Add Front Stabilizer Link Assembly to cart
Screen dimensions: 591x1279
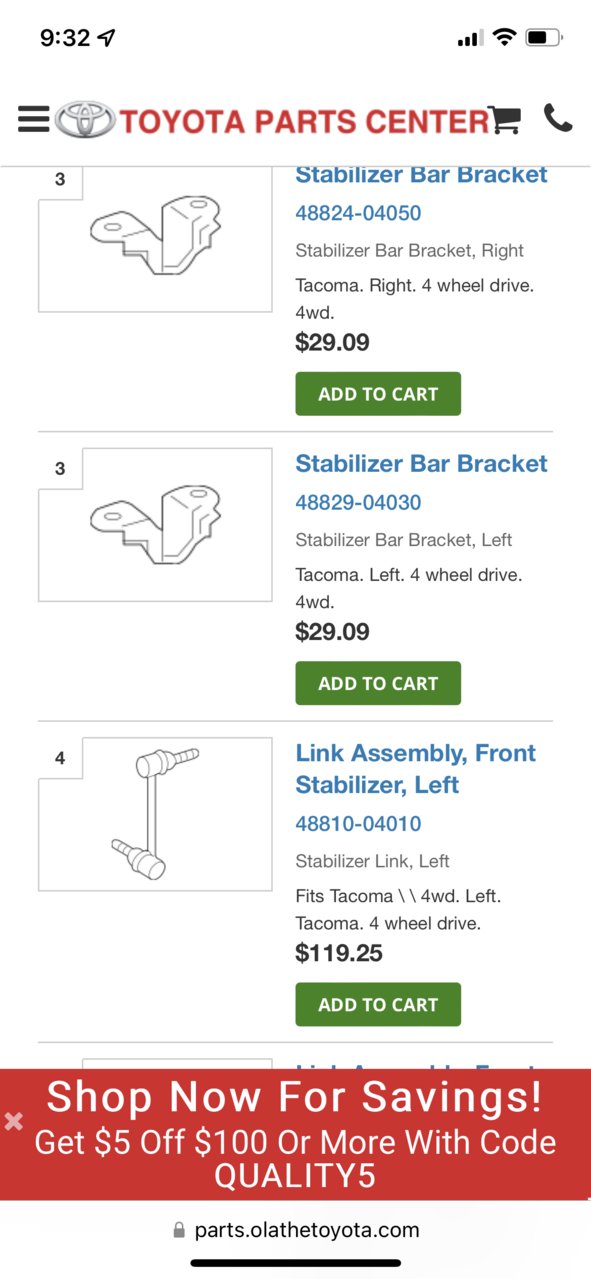coord(378,1004)
